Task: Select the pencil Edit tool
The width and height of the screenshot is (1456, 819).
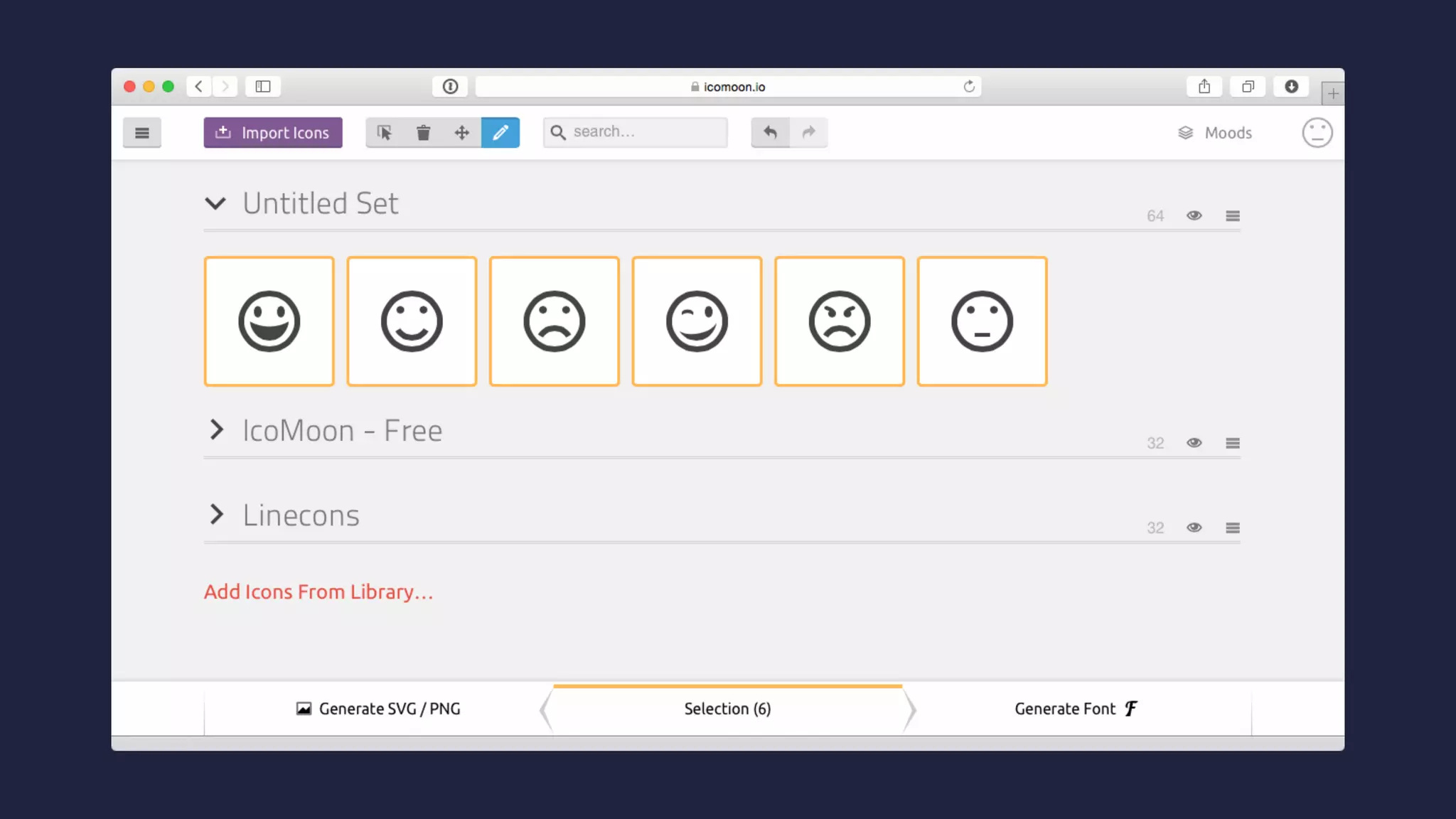Action: (500, 132)
